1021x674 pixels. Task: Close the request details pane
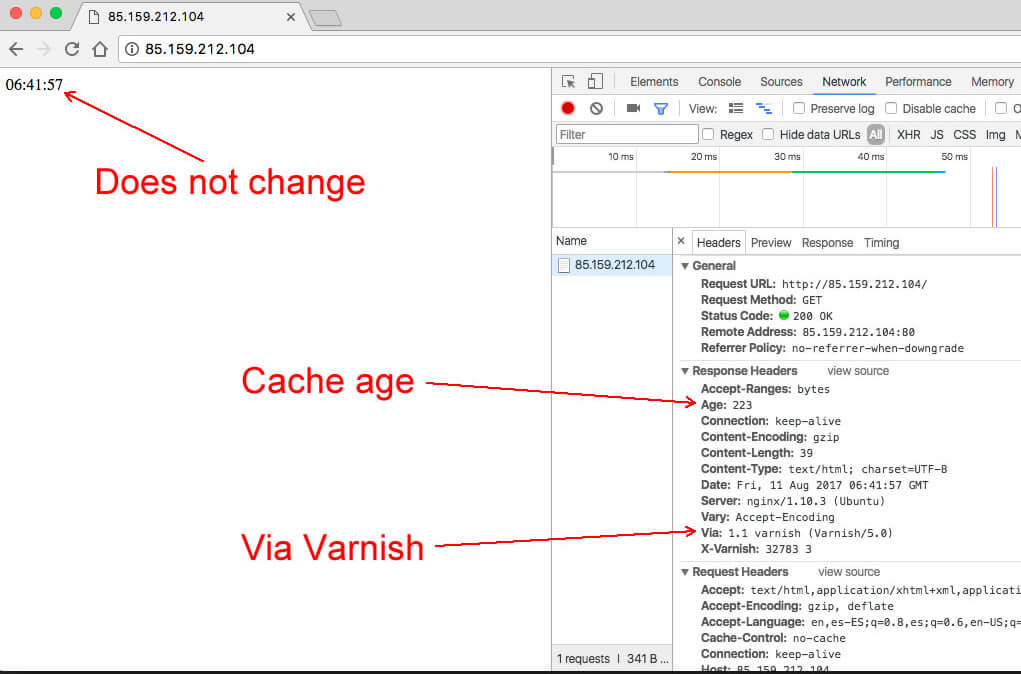point(681,241)
